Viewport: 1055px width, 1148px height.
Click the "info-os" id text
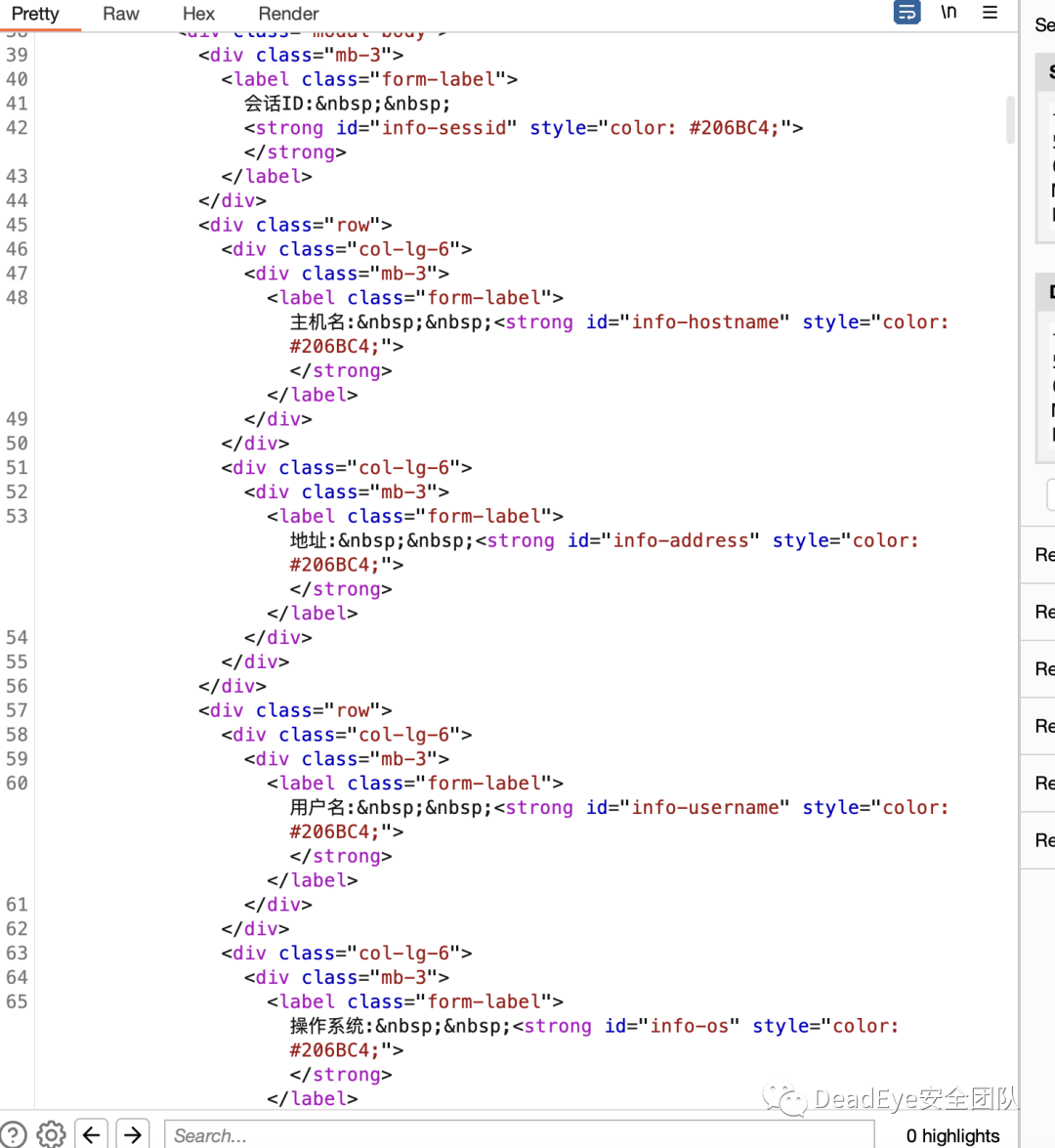point(690,1026)
